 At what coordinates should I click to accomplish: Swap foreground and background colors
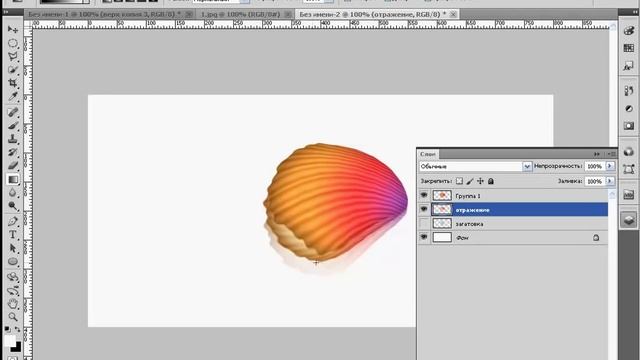point(18,329)
